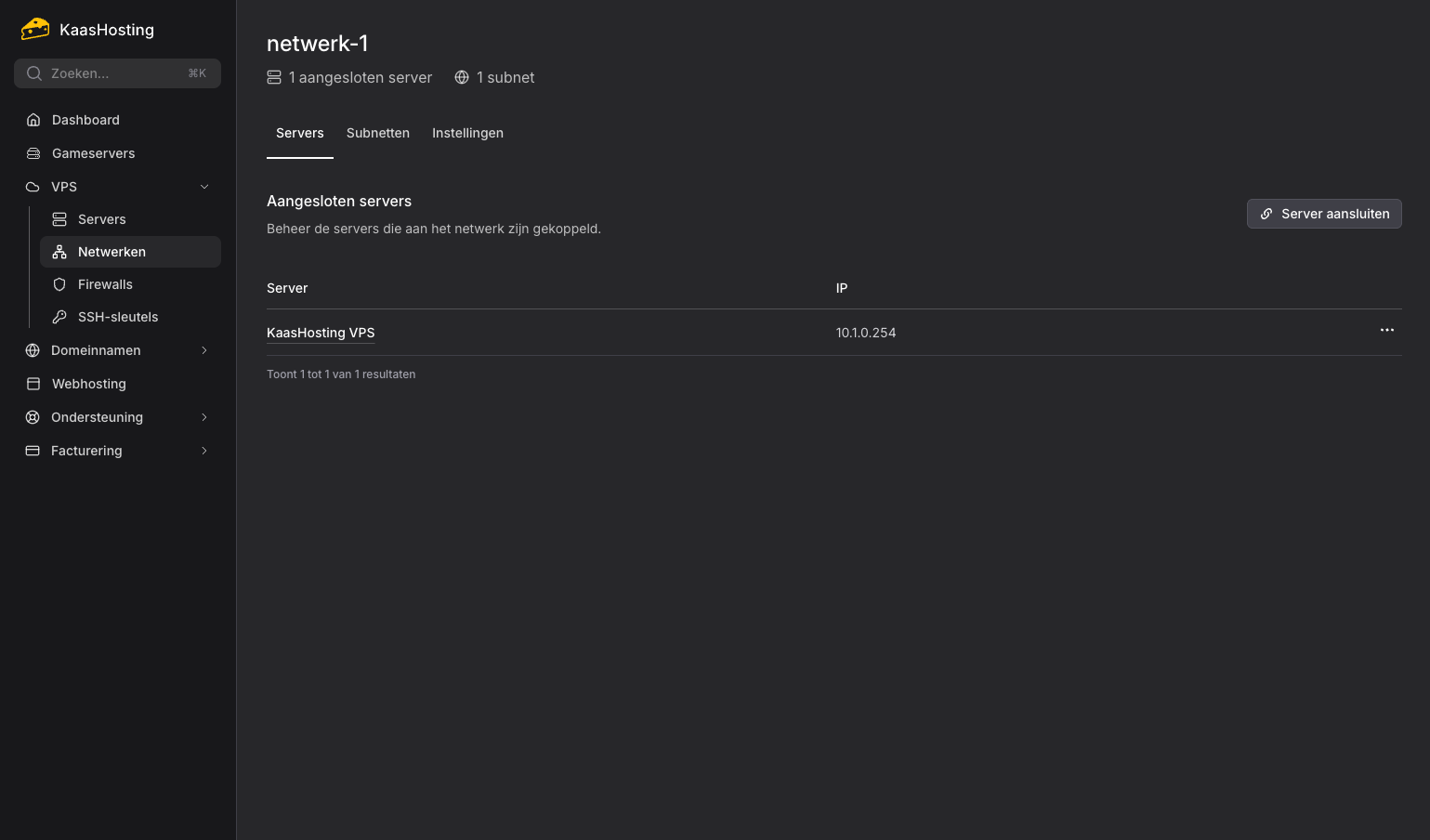Click the Server aansluiten button
Image resolution: width=1430 pixels, height=840 pixels.
[1324, 214]
